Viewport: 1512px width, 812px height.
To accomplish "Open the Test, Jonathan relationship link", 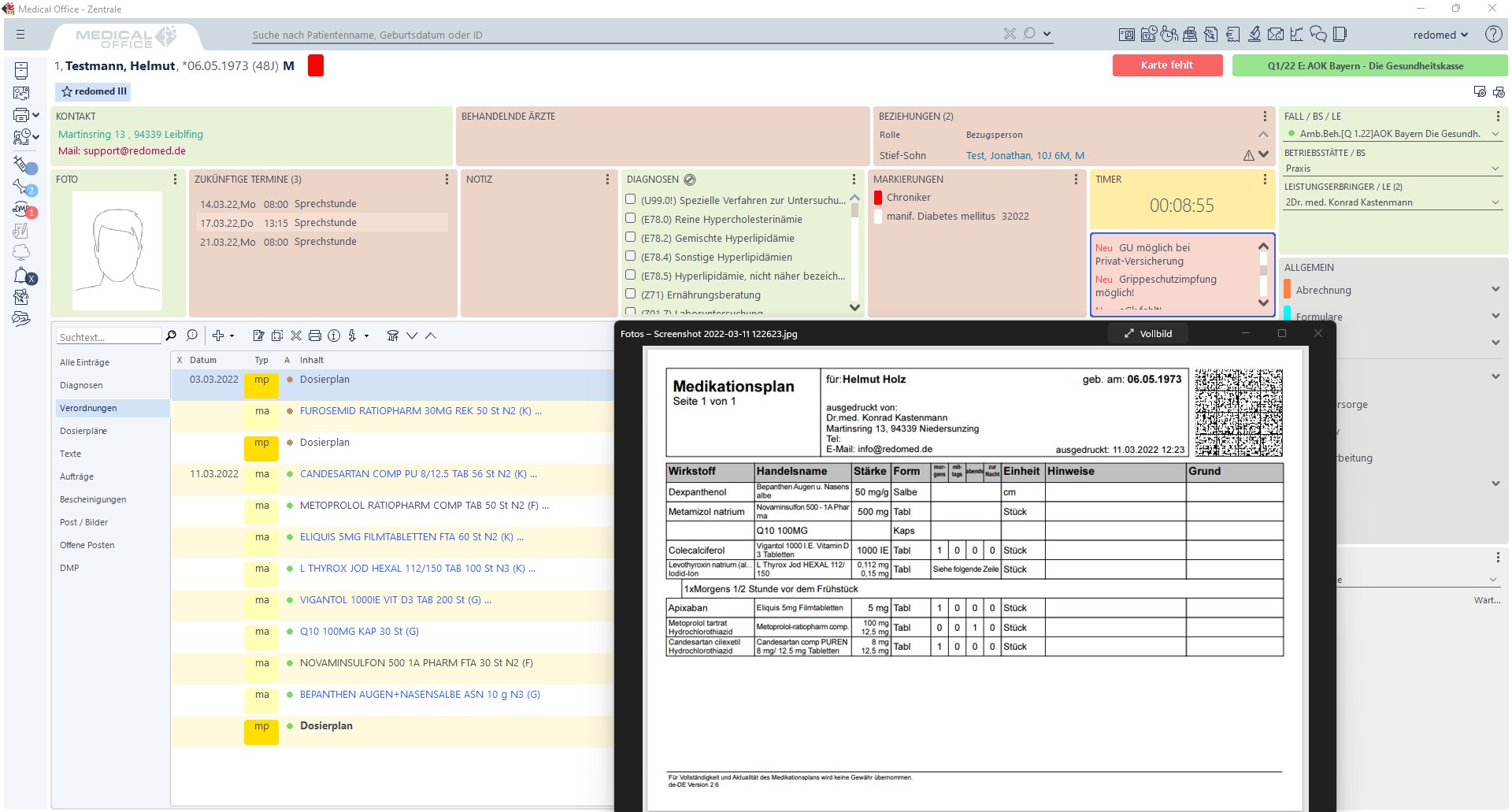I will pos(1025,155).
